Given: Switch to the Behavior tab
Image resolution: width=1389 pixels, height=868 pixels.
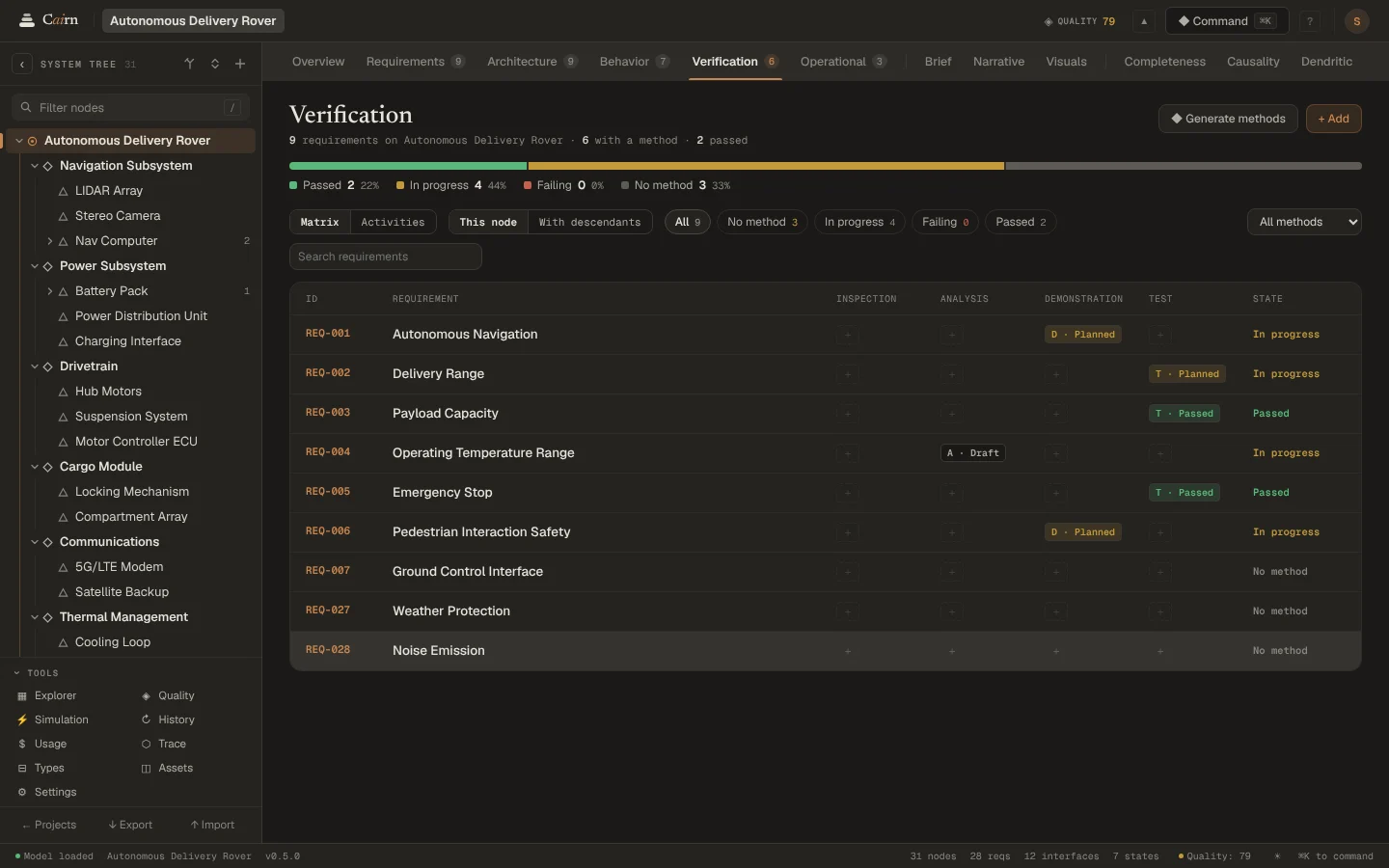Looking at the screenshot, I should 634,62.
